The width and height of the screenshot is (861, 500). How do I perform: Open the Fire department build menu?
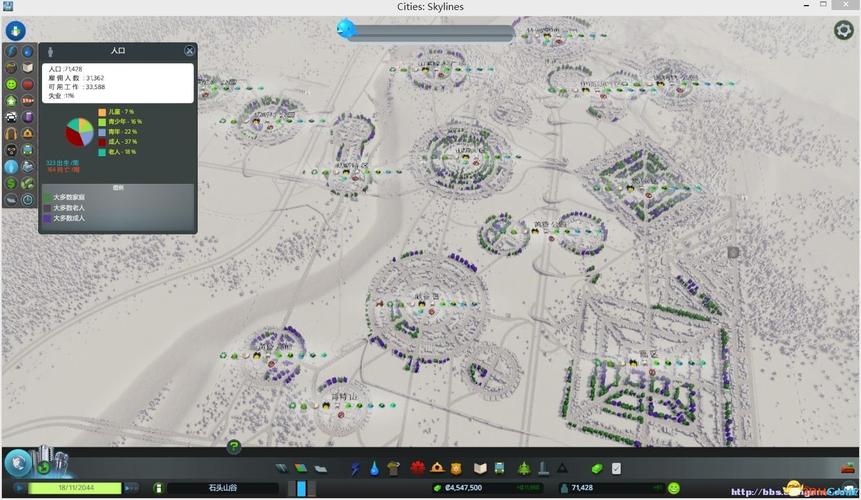437,468
